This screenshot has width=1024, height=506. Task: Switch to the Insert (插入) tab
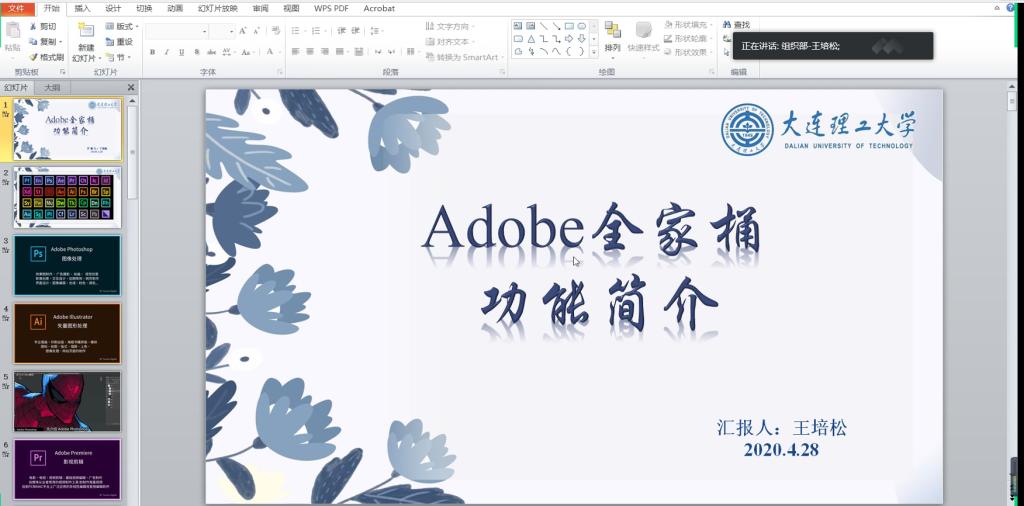tap(82, 8)
